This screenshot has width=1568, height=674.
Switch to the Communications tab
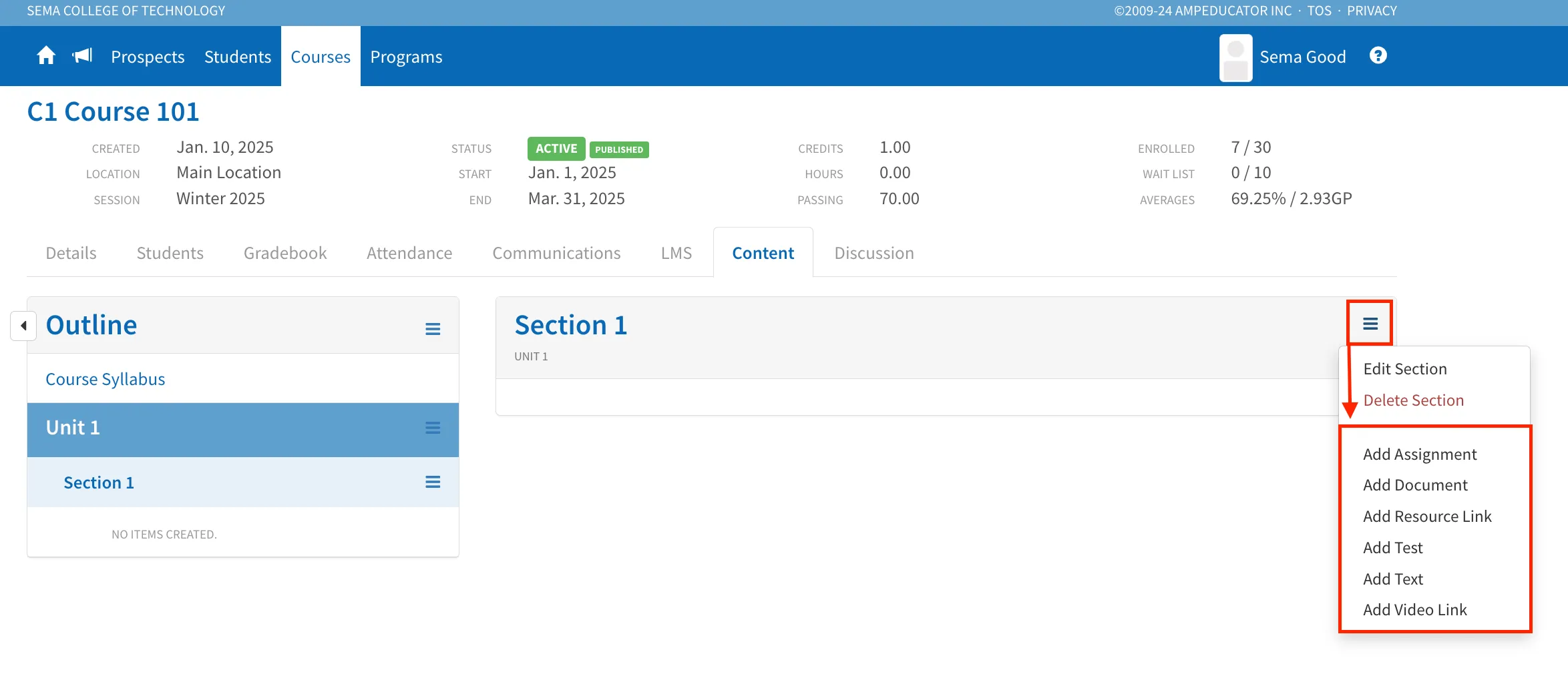tap(557, 253)
